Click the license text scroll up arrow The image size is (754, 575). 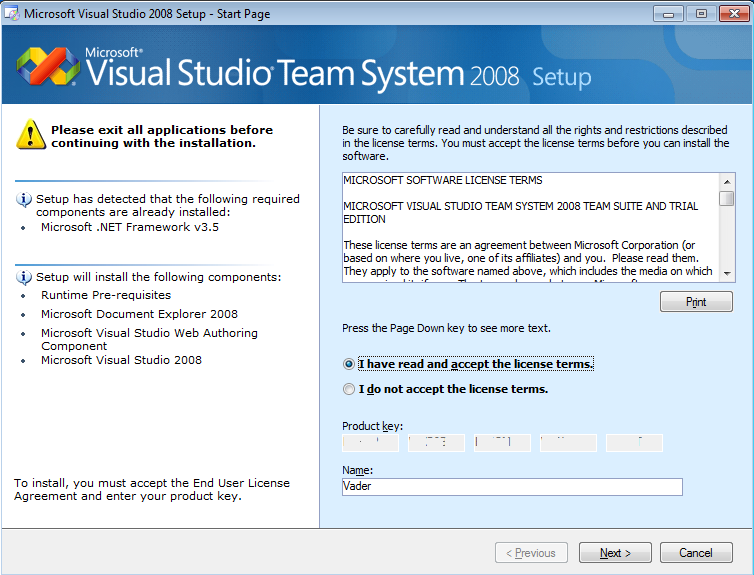point(727,182)
